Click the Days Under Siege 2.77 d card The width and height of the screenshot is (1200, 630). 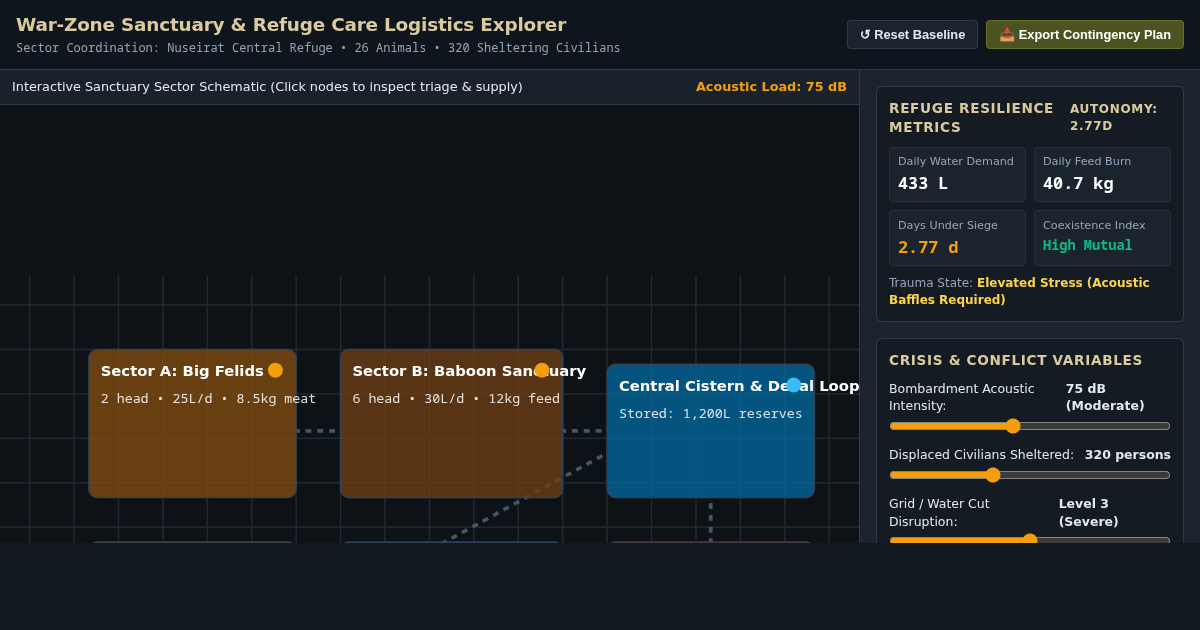pyautogui.click(x=957, y=238)
